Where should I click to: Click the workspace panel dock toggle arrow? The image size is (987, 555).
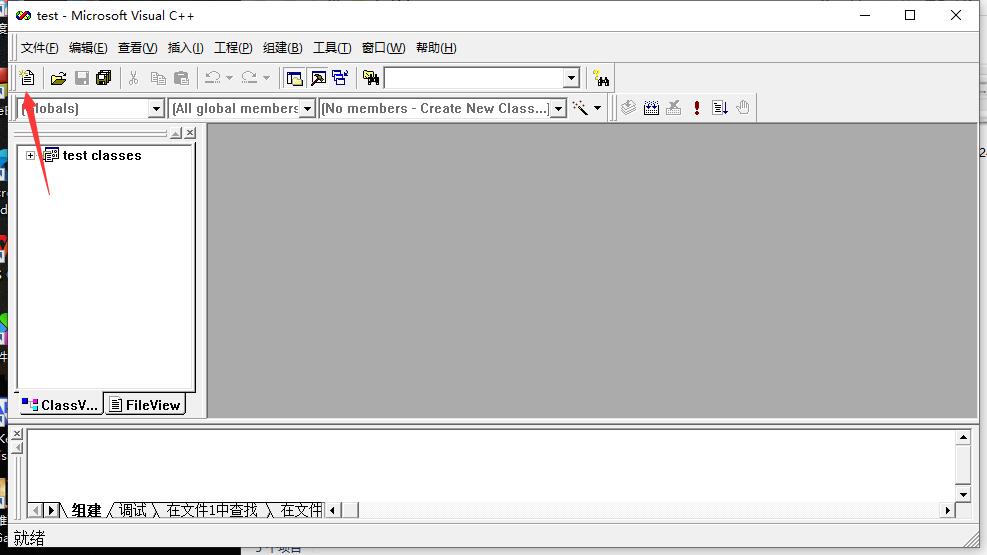pos(176,133)
